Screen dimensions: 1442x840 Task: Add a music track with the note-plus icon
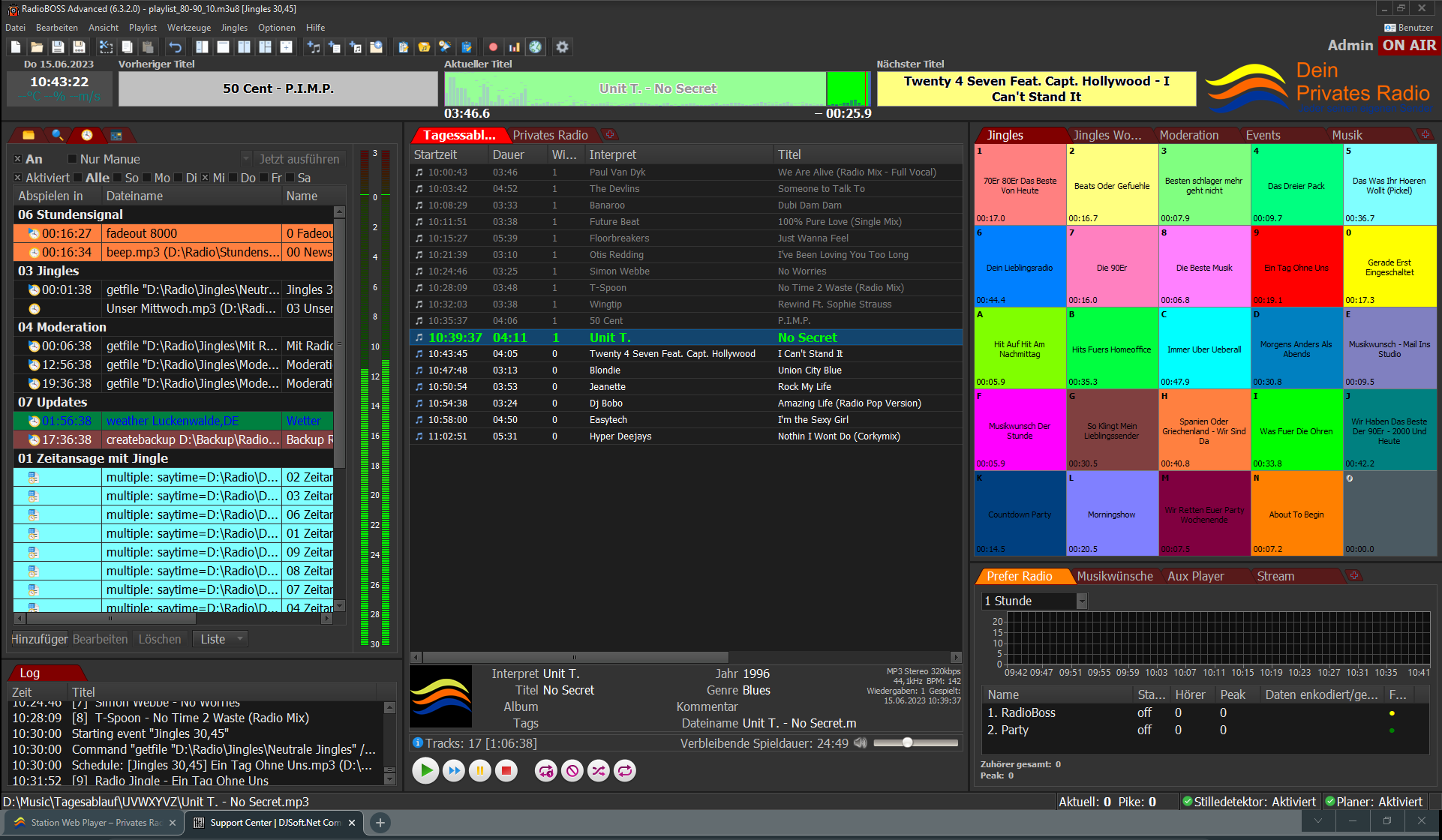pyautogui.click(x=313, y=46)
